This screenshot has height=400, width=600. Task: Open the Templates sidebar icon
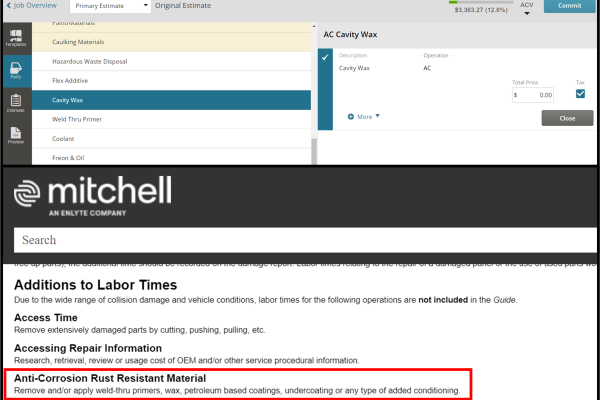(x=15, y=38)
